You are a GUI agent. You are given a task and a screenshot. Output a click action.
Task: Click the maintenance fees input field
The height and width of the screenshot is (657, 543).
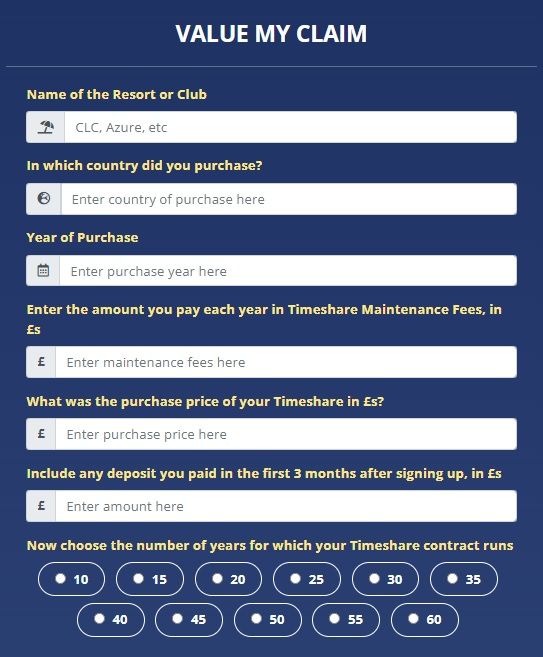286,362
